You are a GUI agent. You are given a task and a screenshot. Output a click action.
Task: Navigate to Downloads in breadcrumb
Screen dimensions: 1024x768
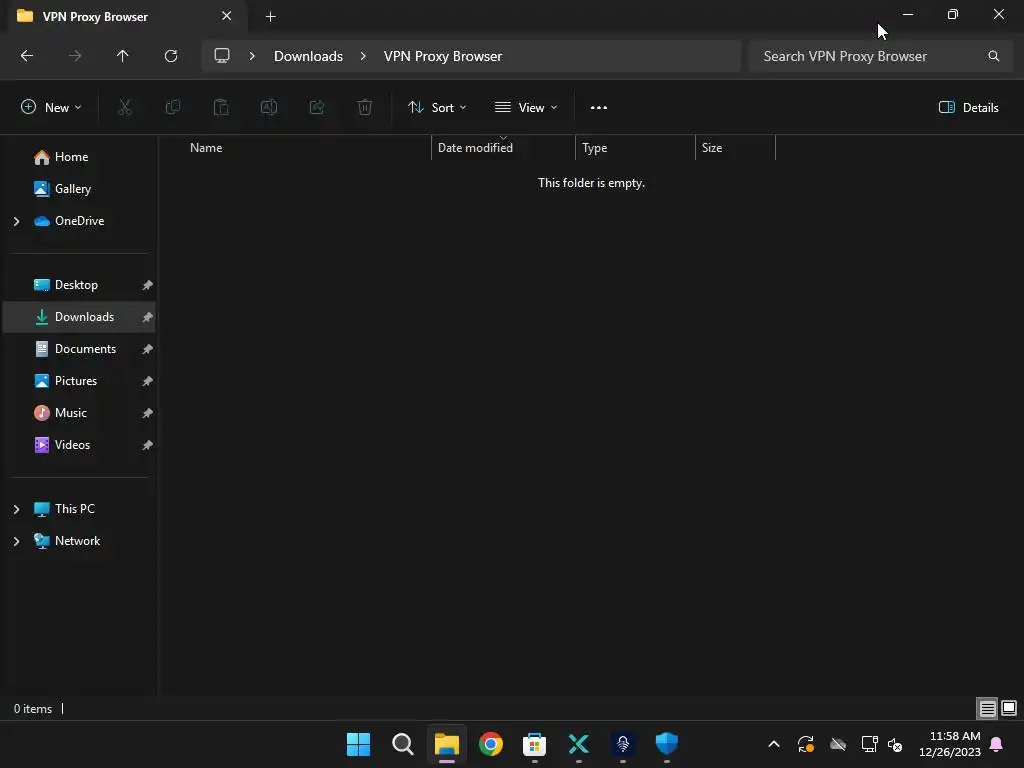coord(308,56)
